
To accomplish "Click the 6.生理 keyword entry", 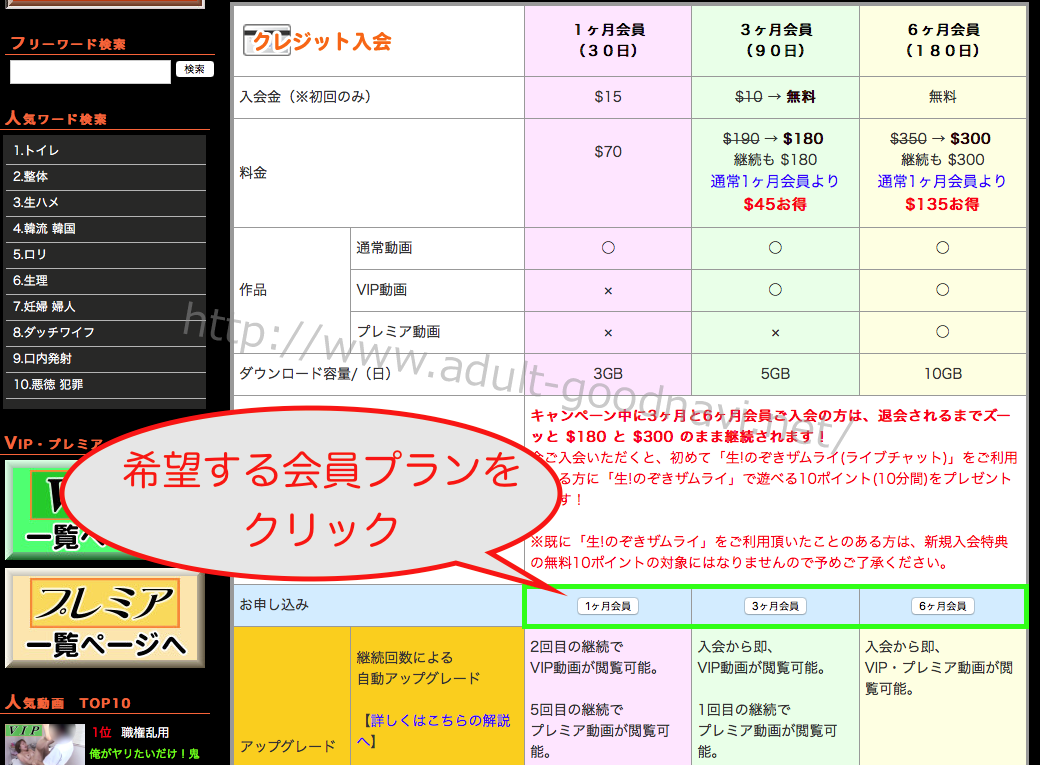I will click(x=105, y=280).
